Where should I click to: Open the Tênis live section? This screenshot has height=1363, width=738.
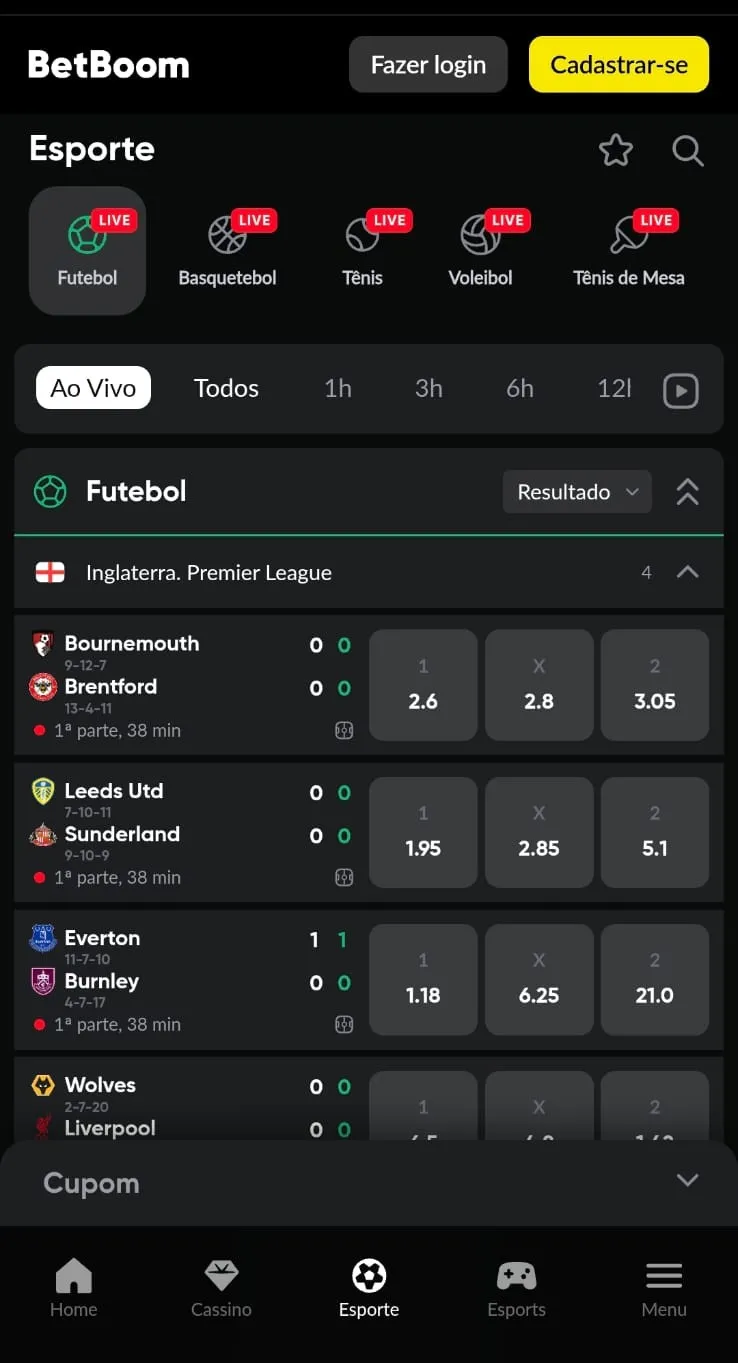click(x=362, y=249)
